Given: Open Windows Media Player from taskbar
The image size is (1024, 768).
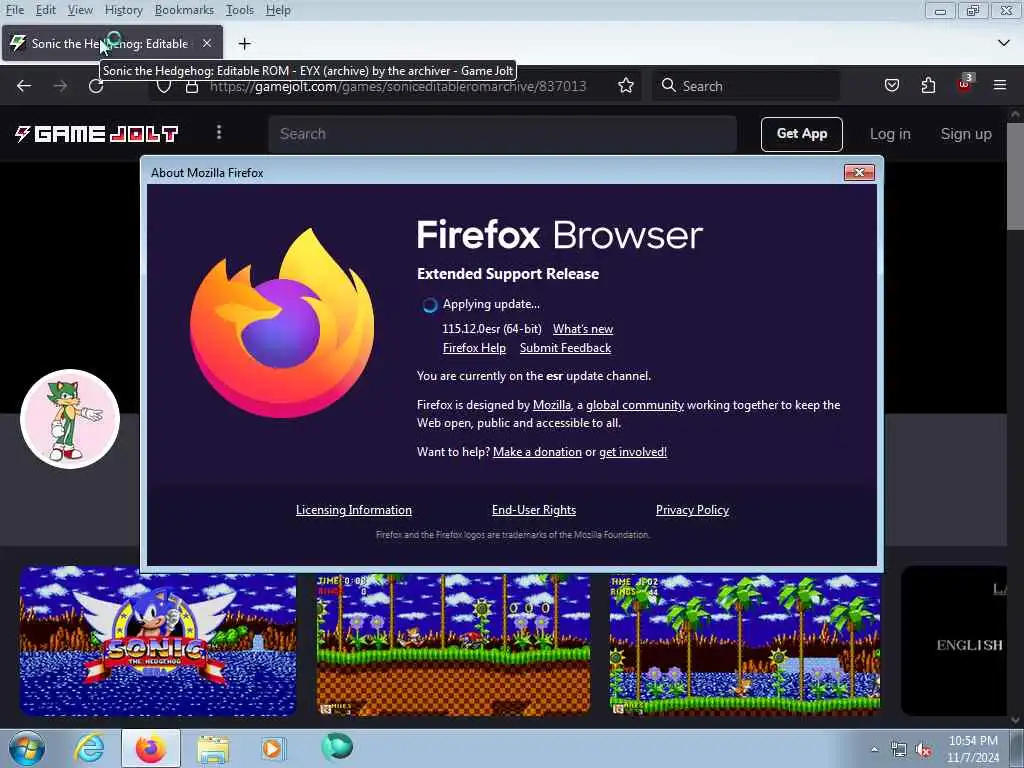Looking at the screenshot, I should tap(272, 748).
